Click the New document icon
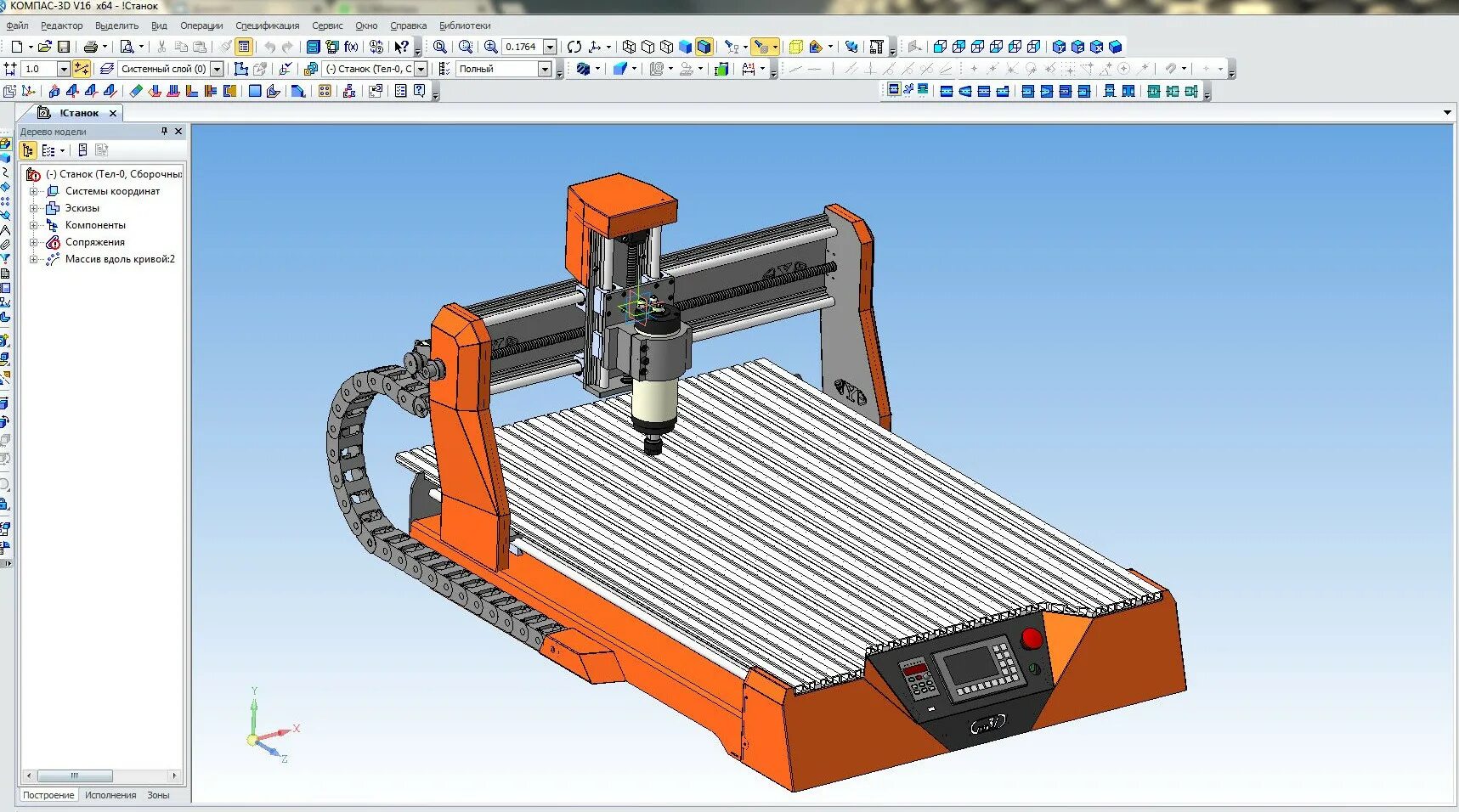The image size is (1459, 812). (x=16, y=47)
